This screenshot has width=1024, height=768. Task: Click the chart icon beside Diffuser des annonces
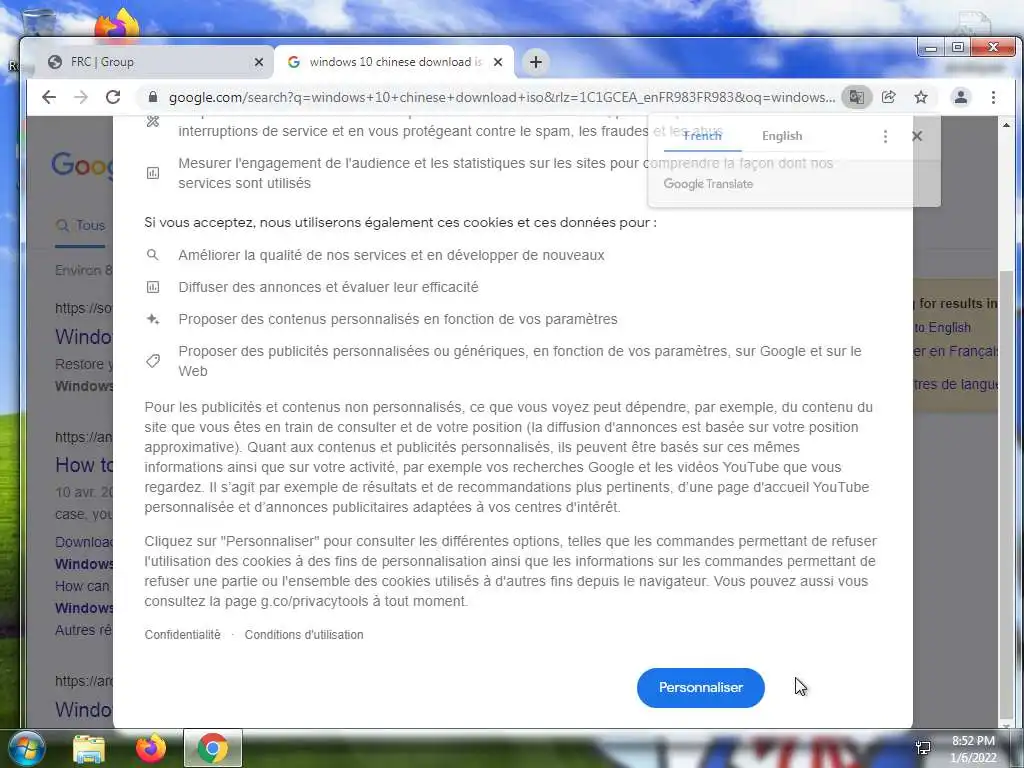tap(153, 287)
